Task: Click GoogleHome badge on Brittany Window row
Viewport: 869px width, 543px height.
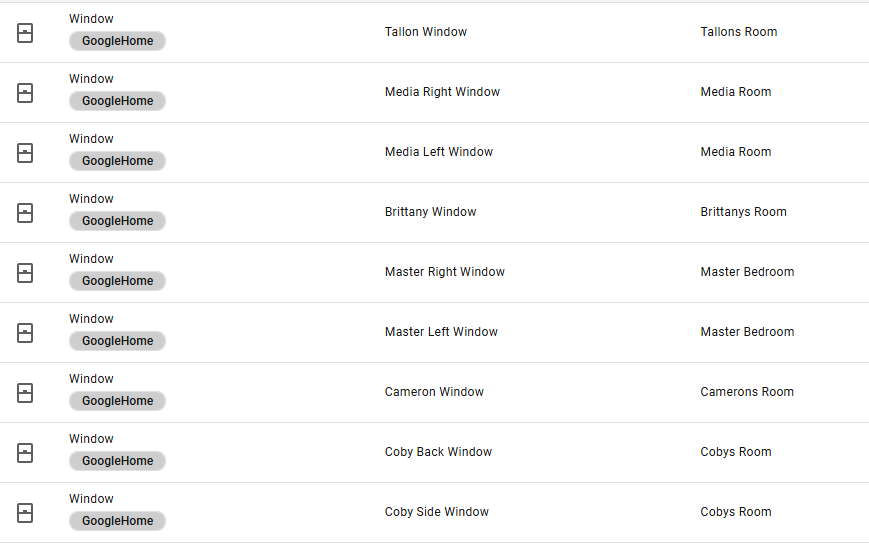Action: [x=117, y=221]
